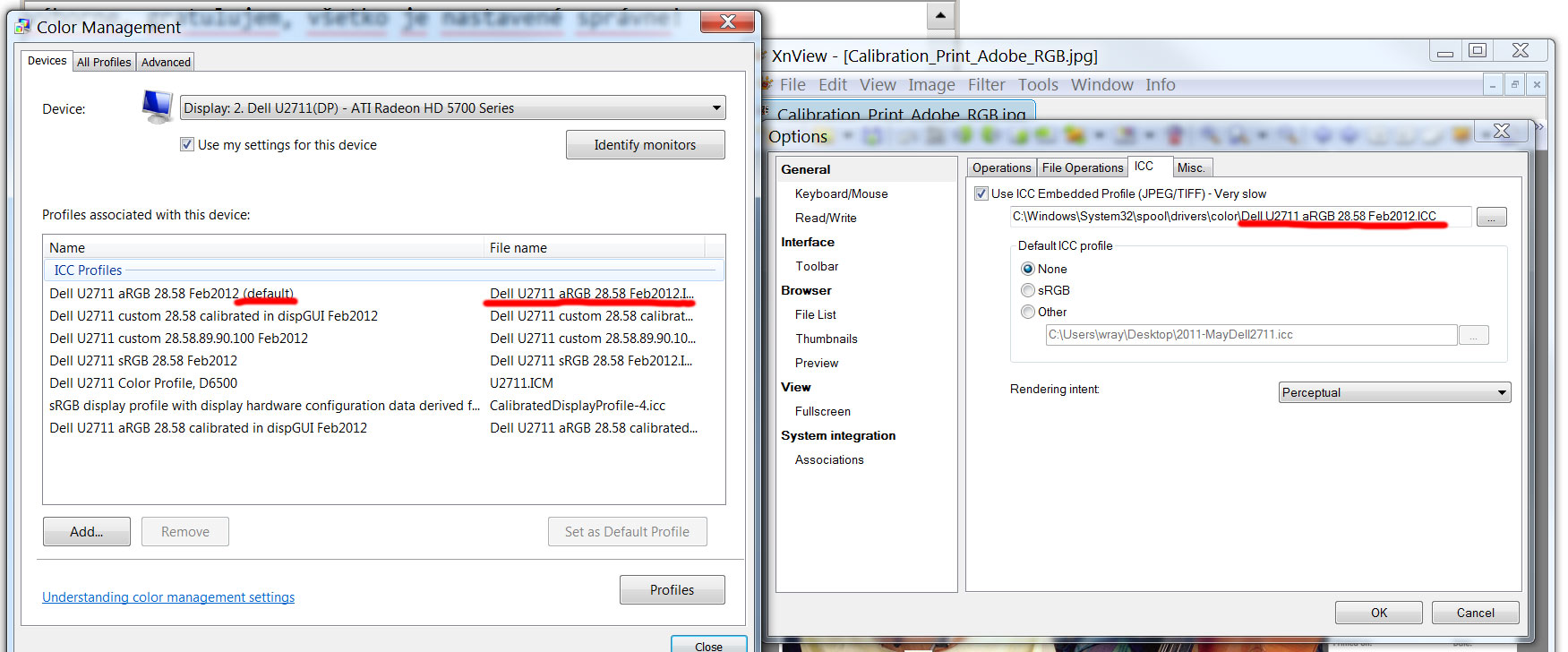The image size is (1568, 652).
Task: Expand the toolbar overflow chevron in XnView
Action: point(1539,127)
